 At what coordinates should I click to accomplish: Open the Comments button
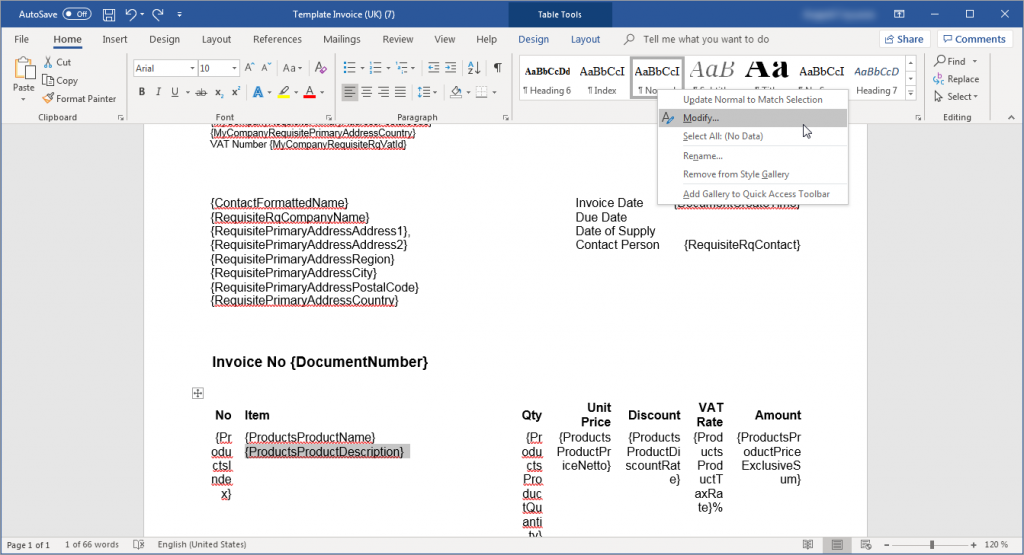975,39
